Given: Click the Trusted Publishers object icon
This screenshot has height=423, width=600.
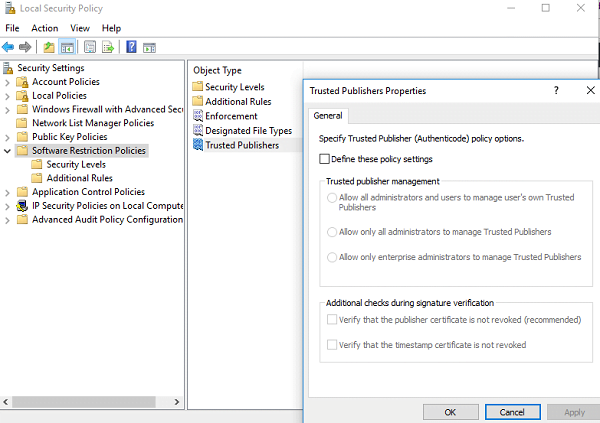Looking at the screenshot, I should tap(198, 145).
